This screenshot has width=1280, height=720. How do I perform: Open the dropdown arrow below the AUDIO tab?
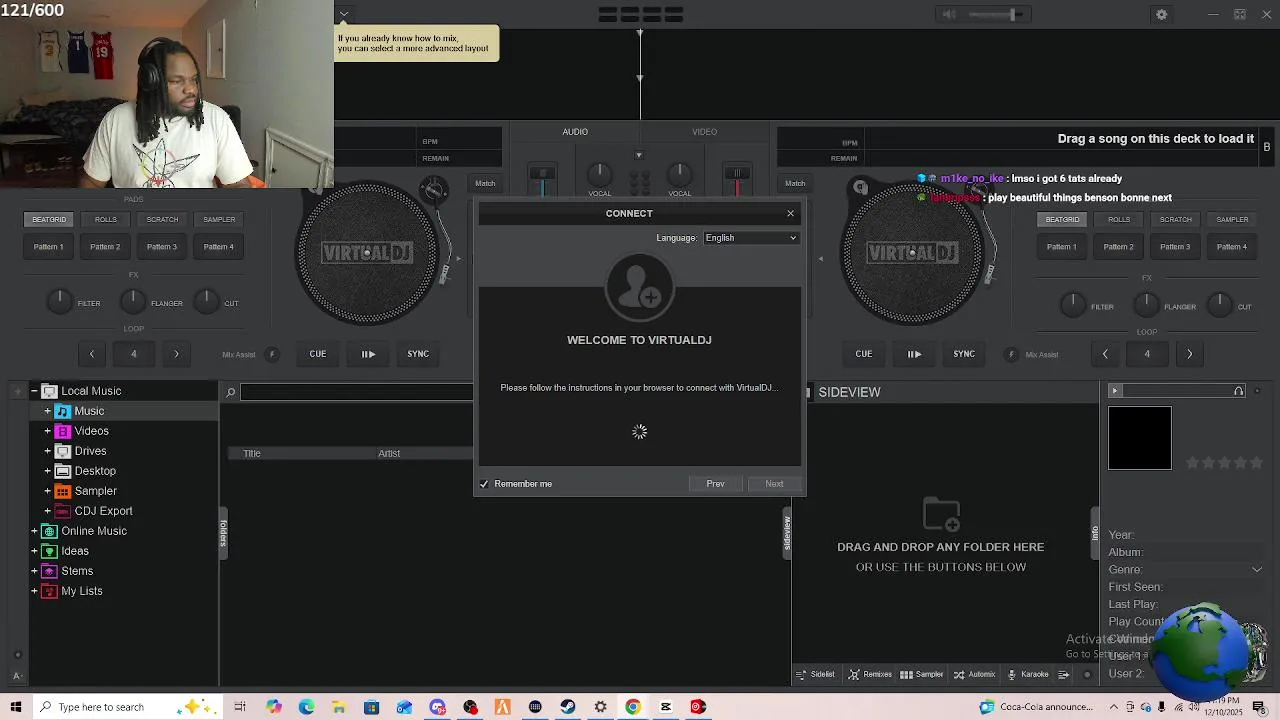click(x=639, y=155)
